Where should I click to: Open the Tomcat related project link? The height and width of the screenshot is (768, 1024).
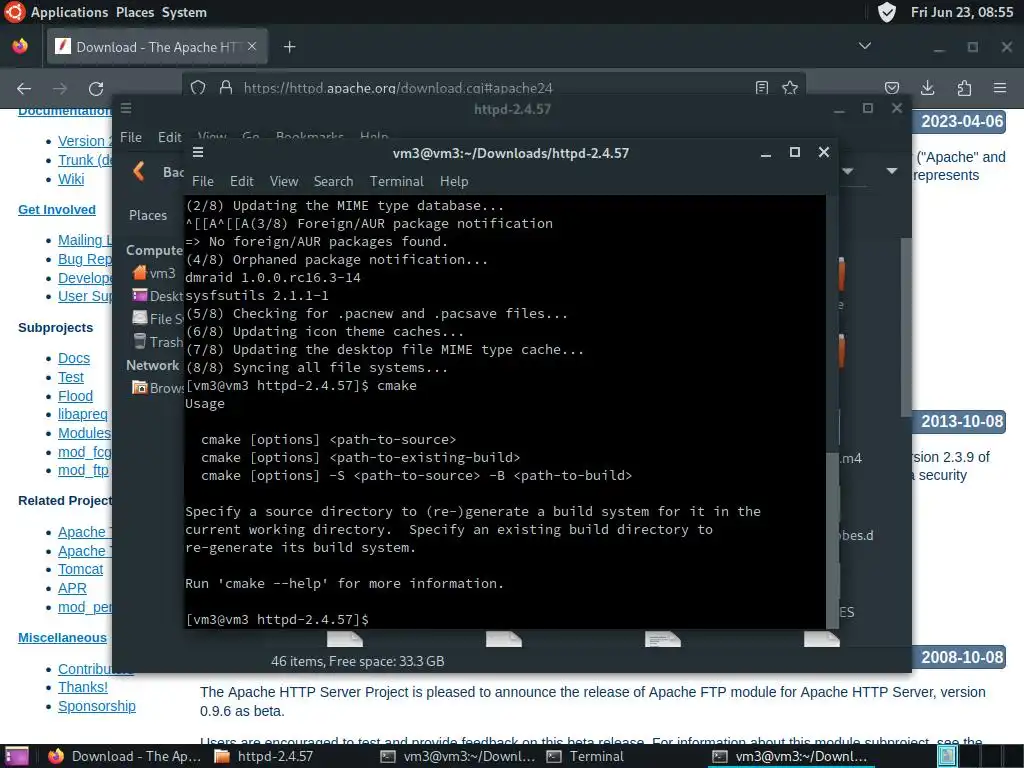(x=80, y=569)
